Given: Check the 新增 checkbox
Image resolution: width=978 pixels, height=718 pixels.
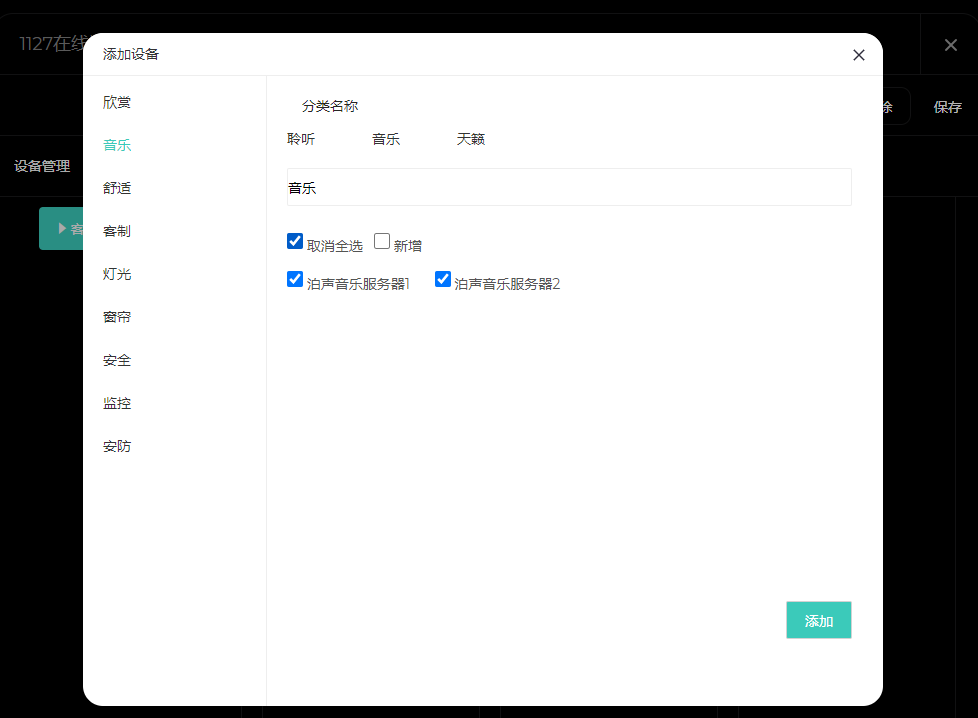Looking at the screenshot, I should coord(382,241).
